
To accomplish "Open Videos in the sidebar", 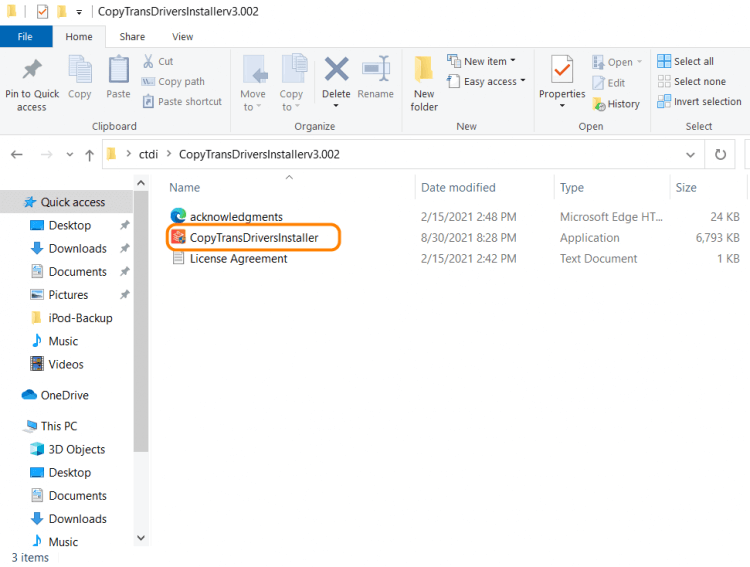I will coord(66,364).
